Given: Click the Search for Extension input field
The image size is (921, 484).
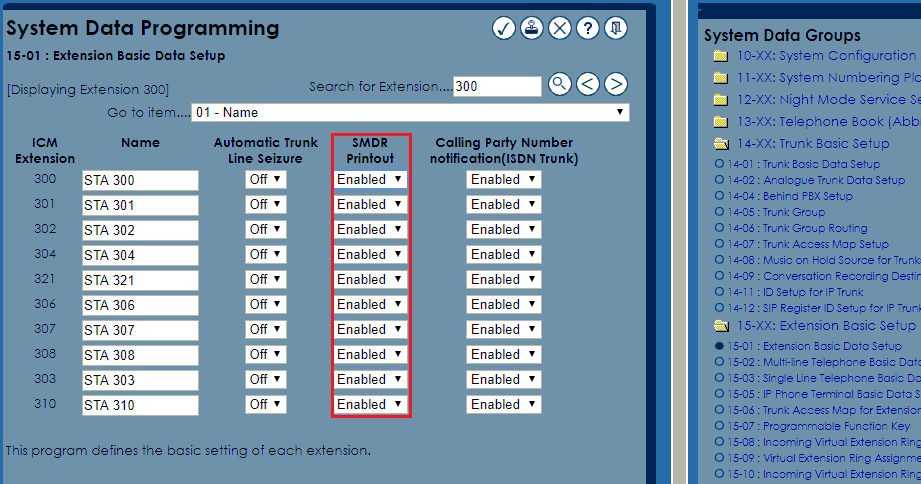Looking at the screenshot, I should pyautogui.click(x=497, y=86).
